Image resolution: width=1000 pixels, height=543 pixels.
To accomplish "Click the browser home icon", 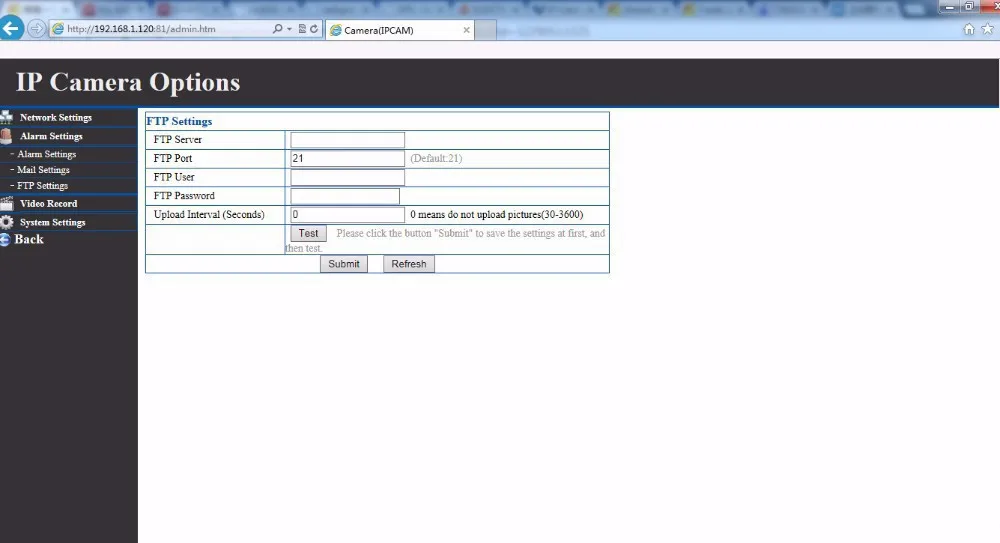I will coord(969,29).
